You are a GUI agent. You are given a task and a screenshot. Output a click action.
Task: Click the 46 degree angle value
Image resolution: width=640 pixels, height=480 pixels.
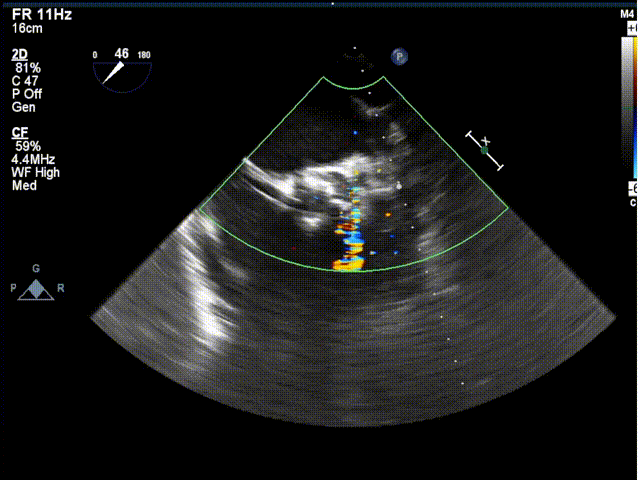tap(122, 51)
